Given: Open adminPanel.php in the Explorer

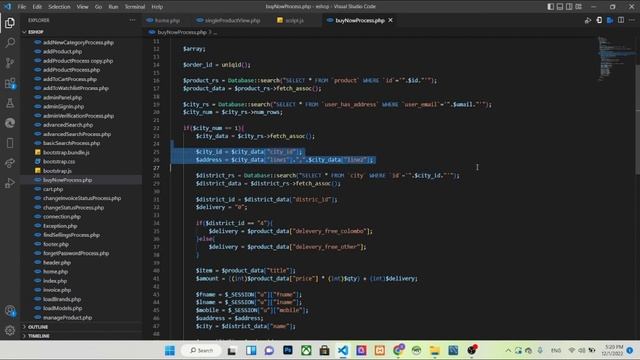Looking at the screenshot, I should [62, 97].
